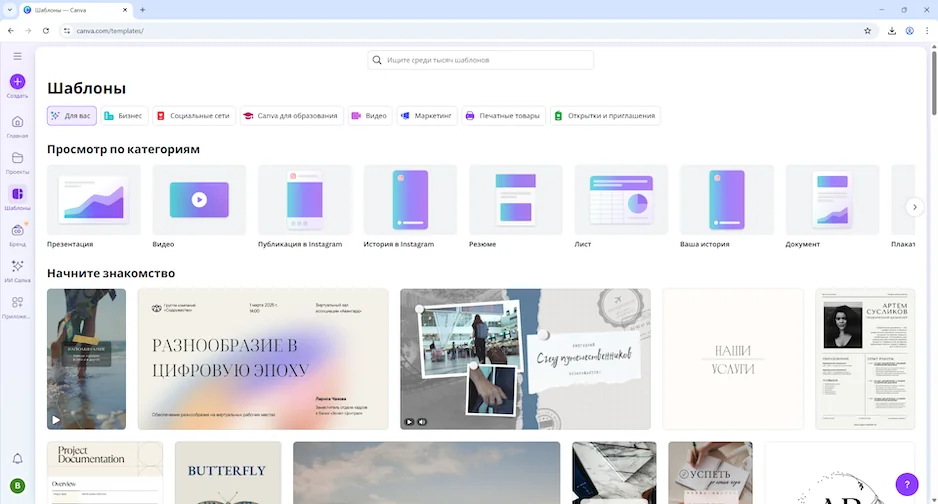Reload the page
Image resolution: width=938 pixels, height=504 pixels.
pos(45,30)
